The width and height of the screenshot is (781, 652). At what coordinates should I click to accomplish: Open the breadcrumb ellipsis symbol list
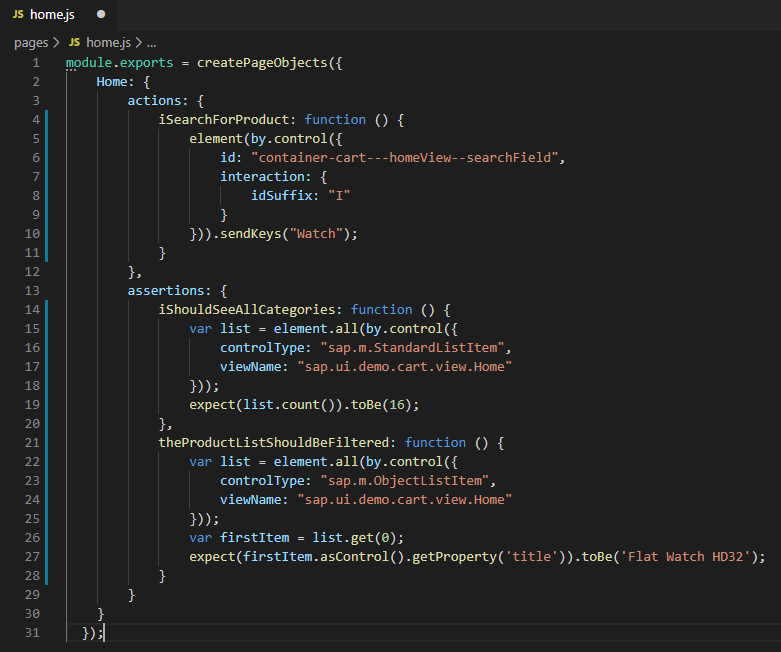pyautogui.click(x=151, y=43)
